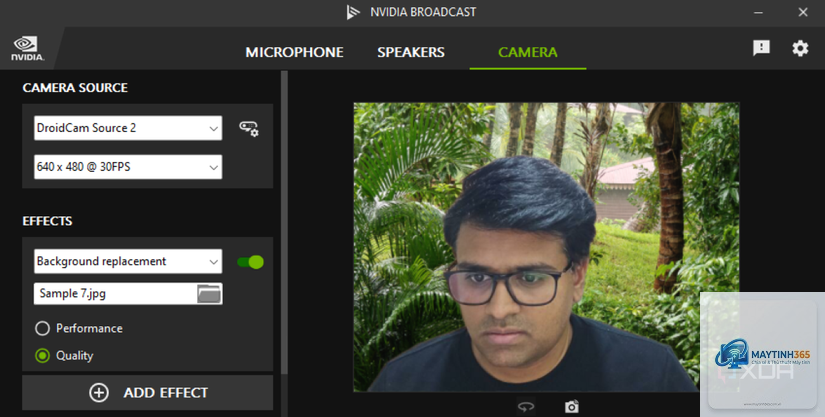Click the EFFECTS heading
The image size is (825, 417).
pos(47,221)
